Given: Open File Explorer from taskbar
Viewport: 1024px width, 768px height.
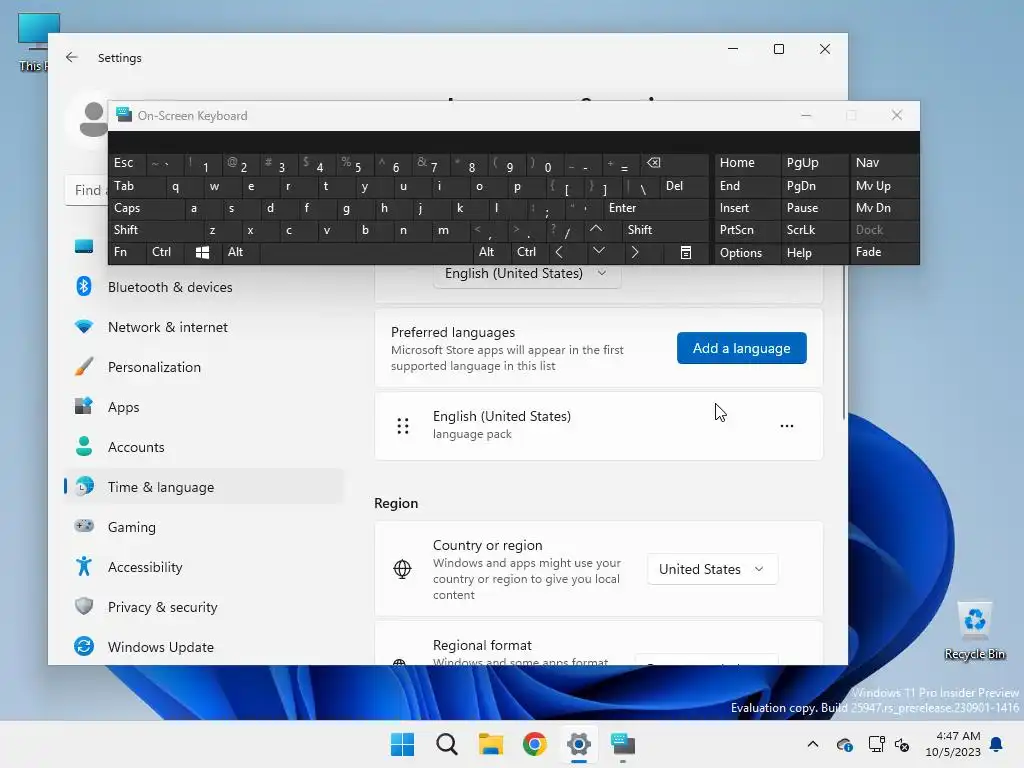Looking at the screenshot, I should [490, 744].
